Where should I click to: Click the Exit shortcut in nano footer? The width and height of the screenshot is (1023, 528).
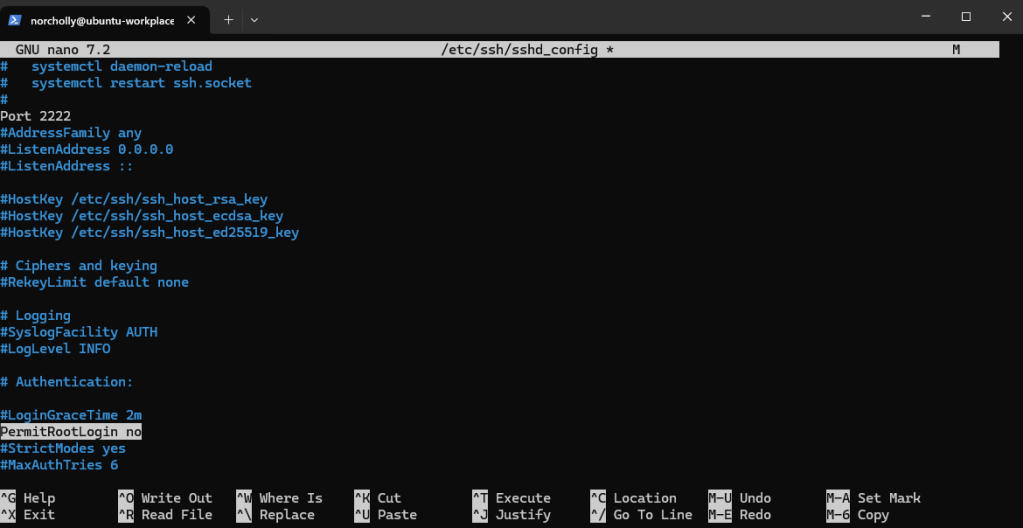[38, 515]
